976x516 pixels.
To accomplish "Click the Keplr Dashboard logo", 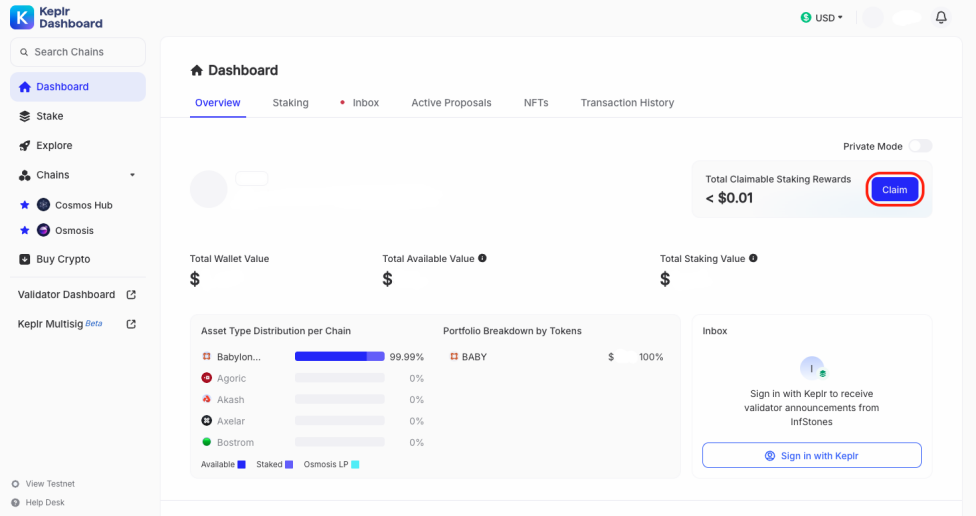I will coord(57,17).
